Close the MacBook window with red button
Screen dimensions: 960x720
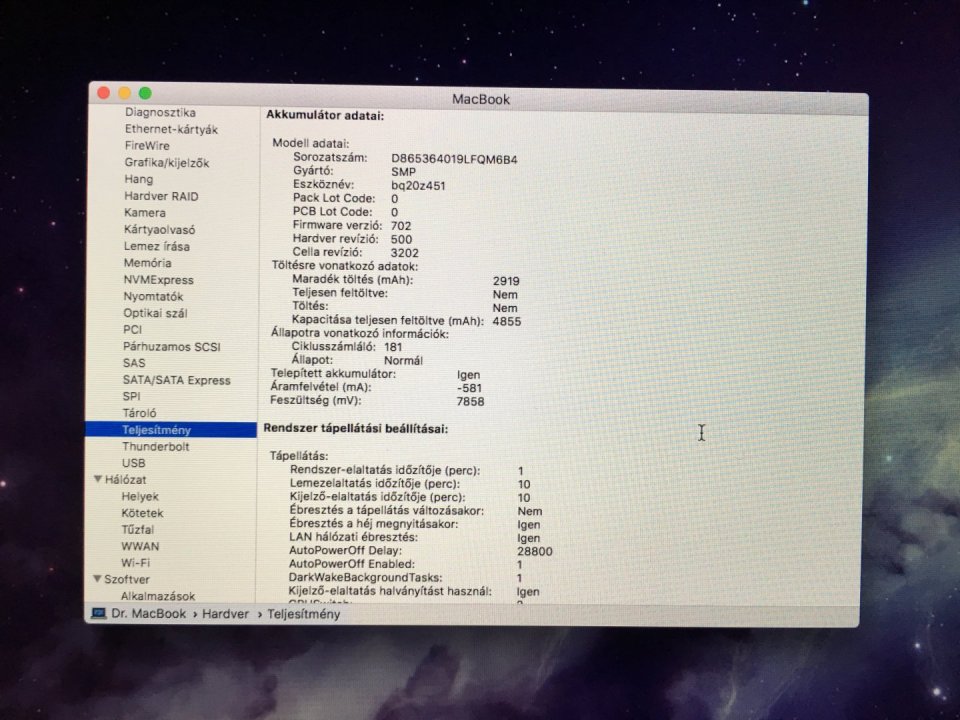103,92
